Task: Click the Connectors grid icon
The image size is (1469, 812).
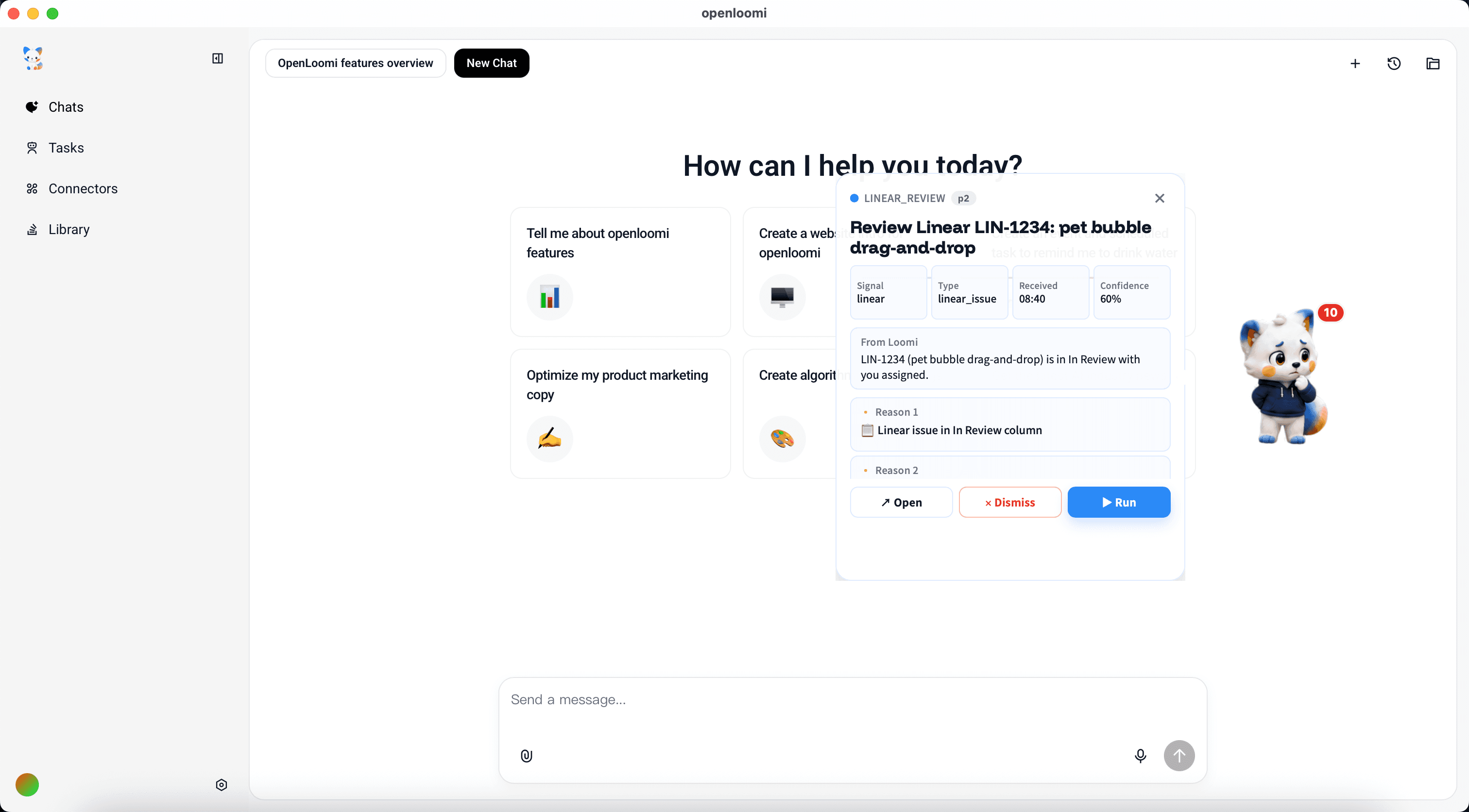Action: (x=32, y=188)
